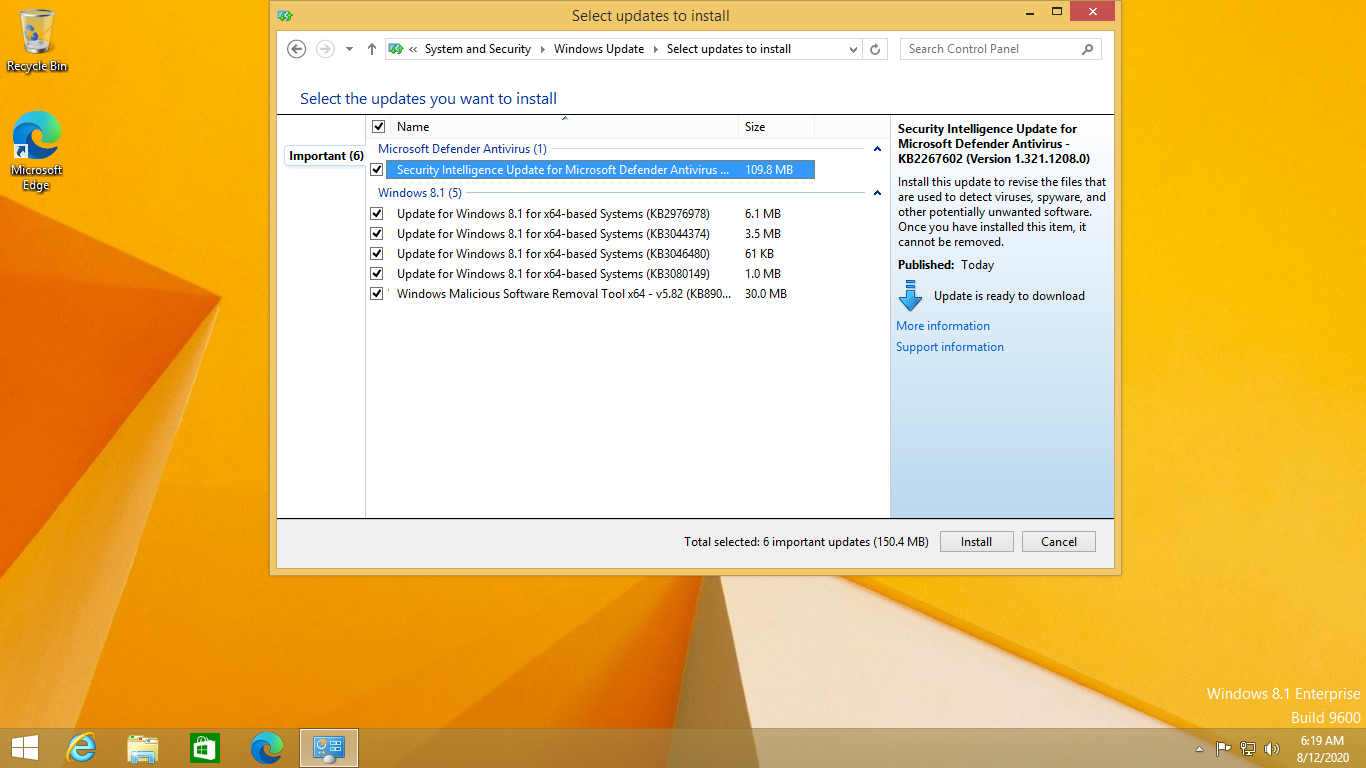Open dropdown arrow after System and Security

click(x=543, y=49)
